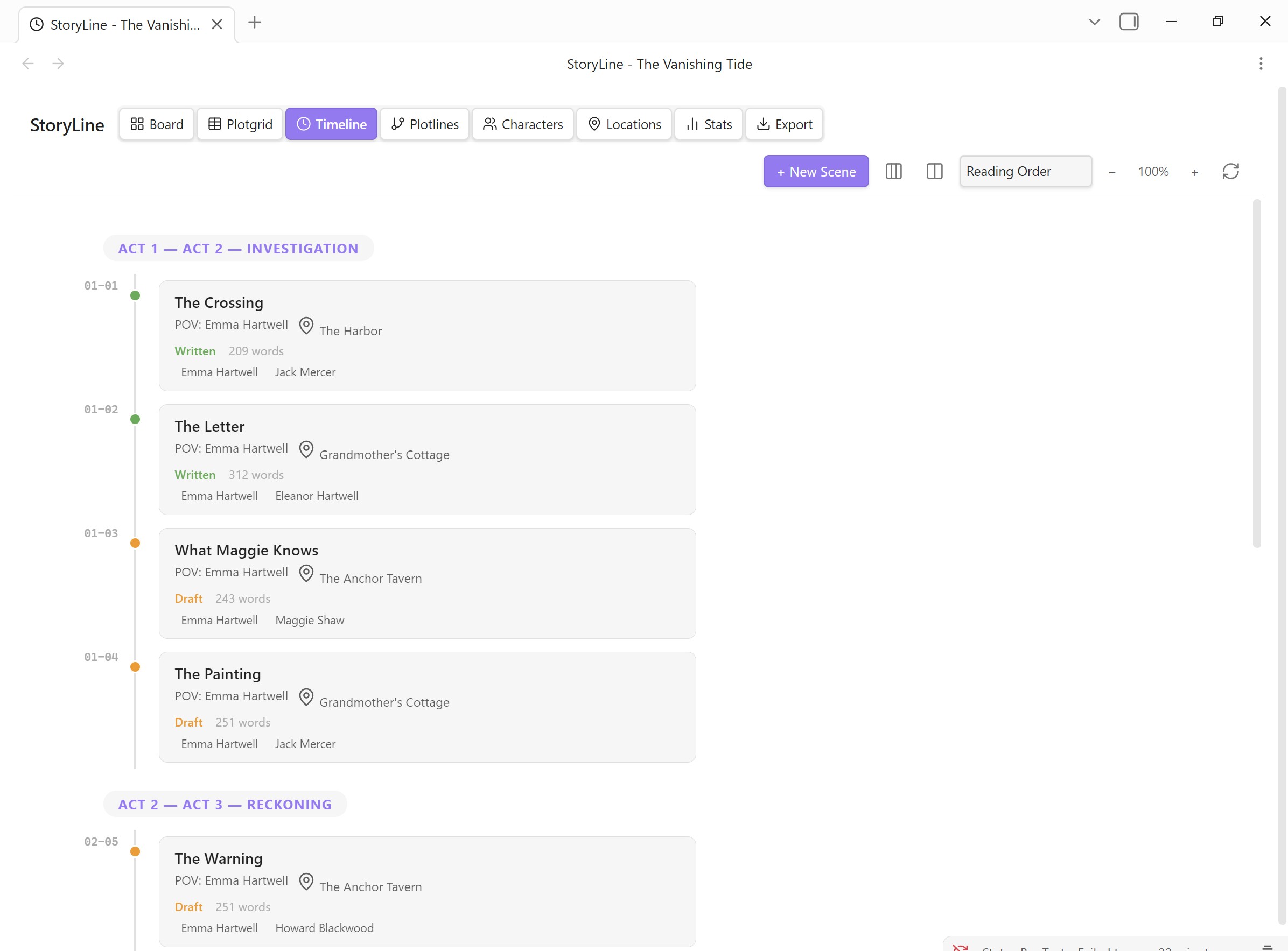Expand the tab list chevron
1288x951 pixels.
tap(1094, 22)
